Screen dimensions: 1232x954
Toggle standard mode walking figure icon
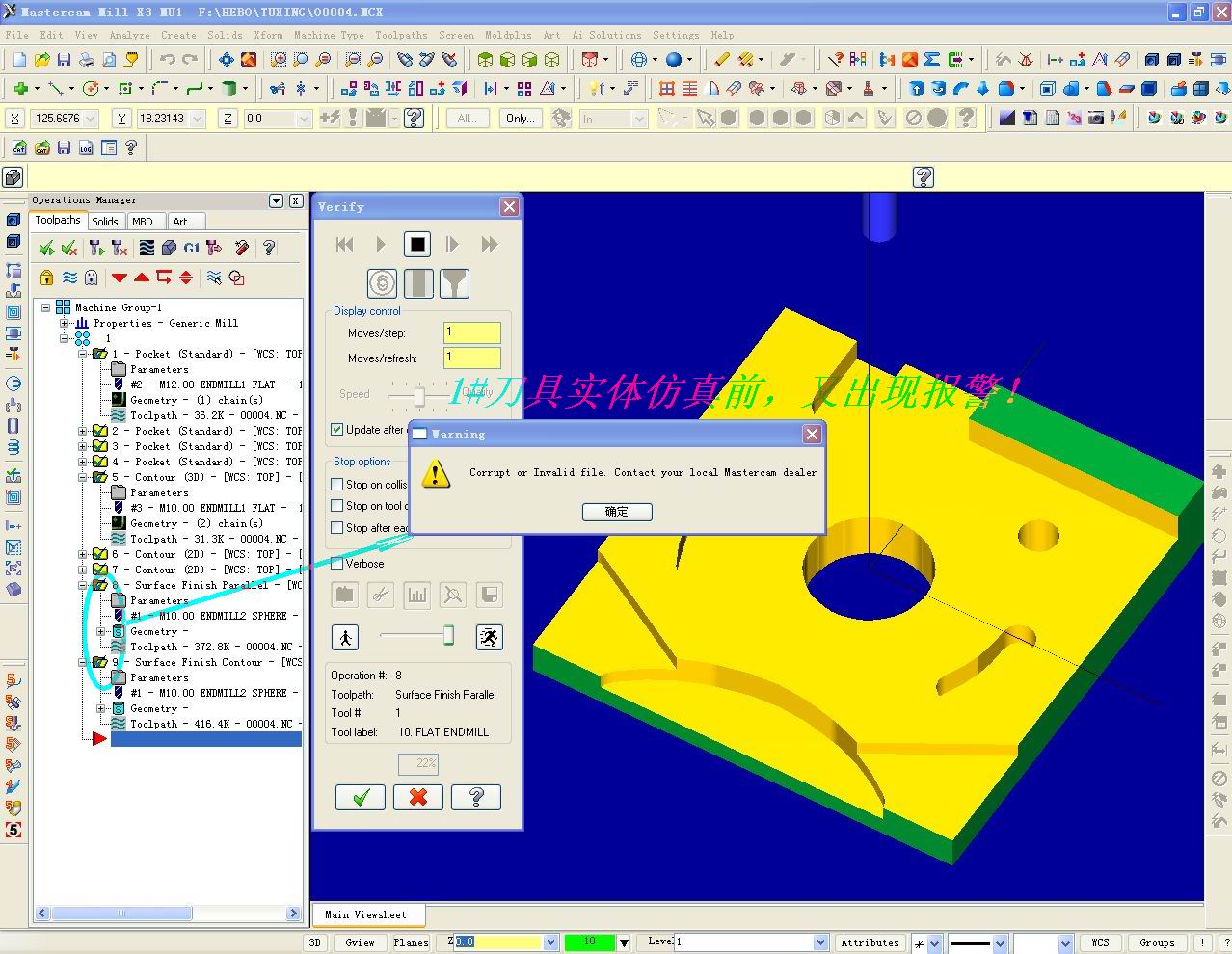point(345,637)
